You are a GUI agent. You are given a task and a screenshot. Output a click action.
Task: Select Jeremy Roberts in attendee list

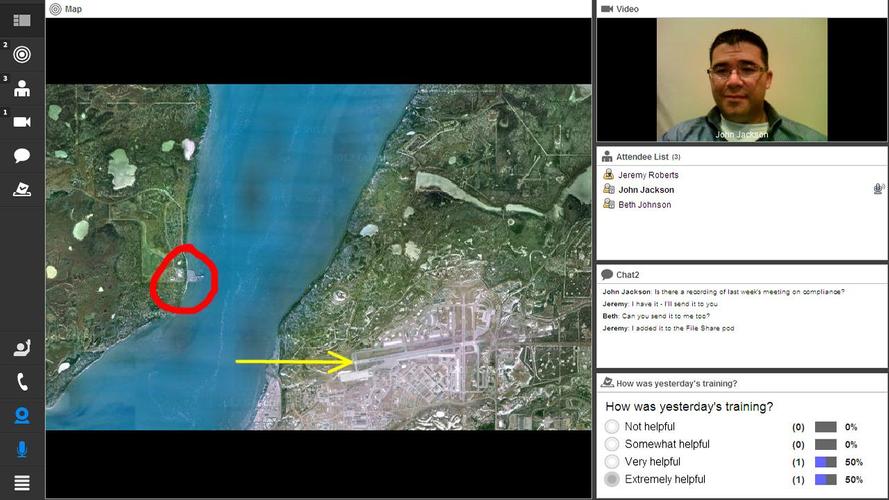648,175
